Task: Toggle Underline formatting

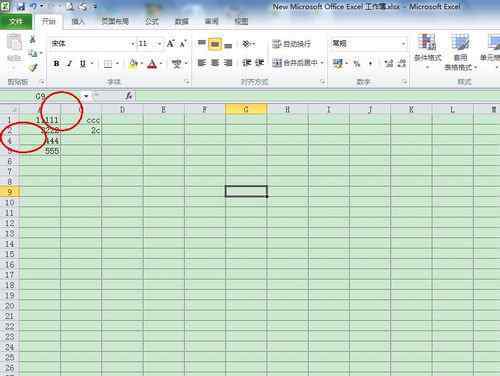Action: pos(83,63)
